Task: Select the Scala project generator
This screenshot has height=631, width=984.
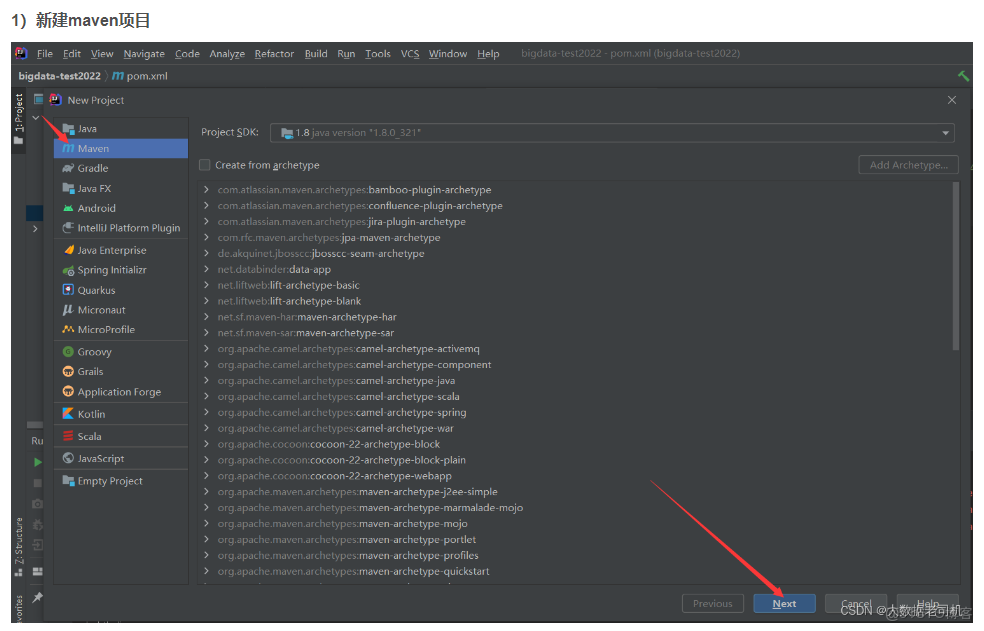Action: click(93, 435)
